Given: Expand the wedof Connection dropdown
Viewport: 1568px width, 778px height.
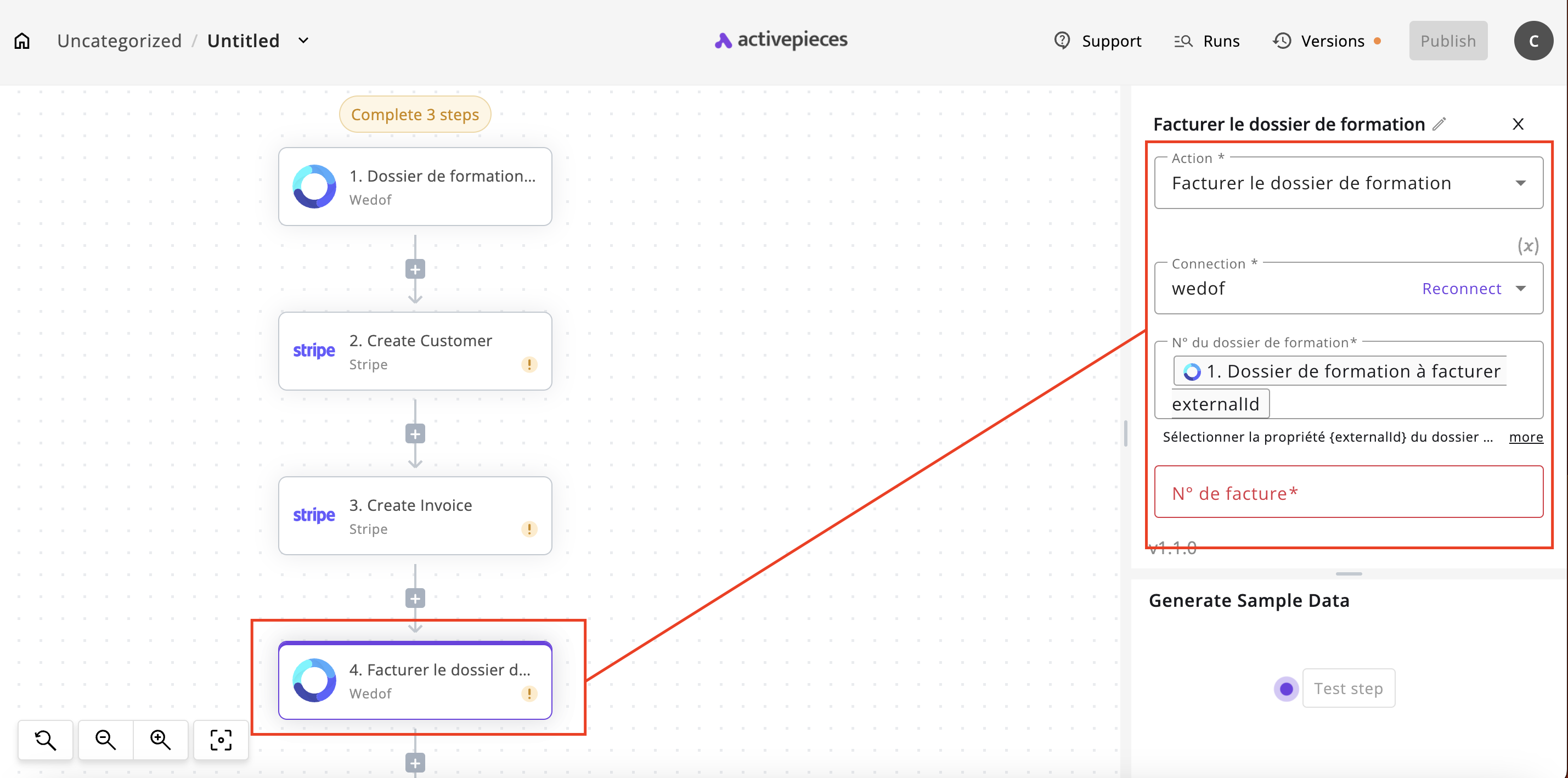Looking at the screenshot, I should (x=1520, y=288).
